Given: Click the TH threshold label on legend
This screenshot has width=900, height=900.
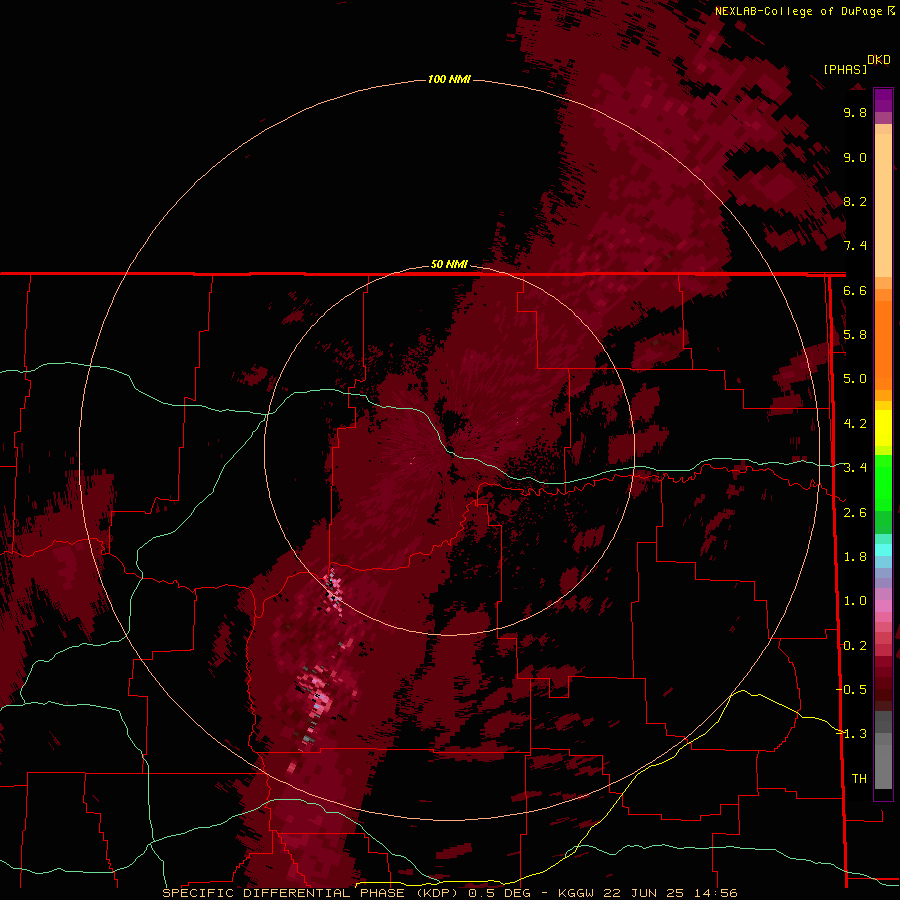Looking at the screenshot, I should pos(859,779).
